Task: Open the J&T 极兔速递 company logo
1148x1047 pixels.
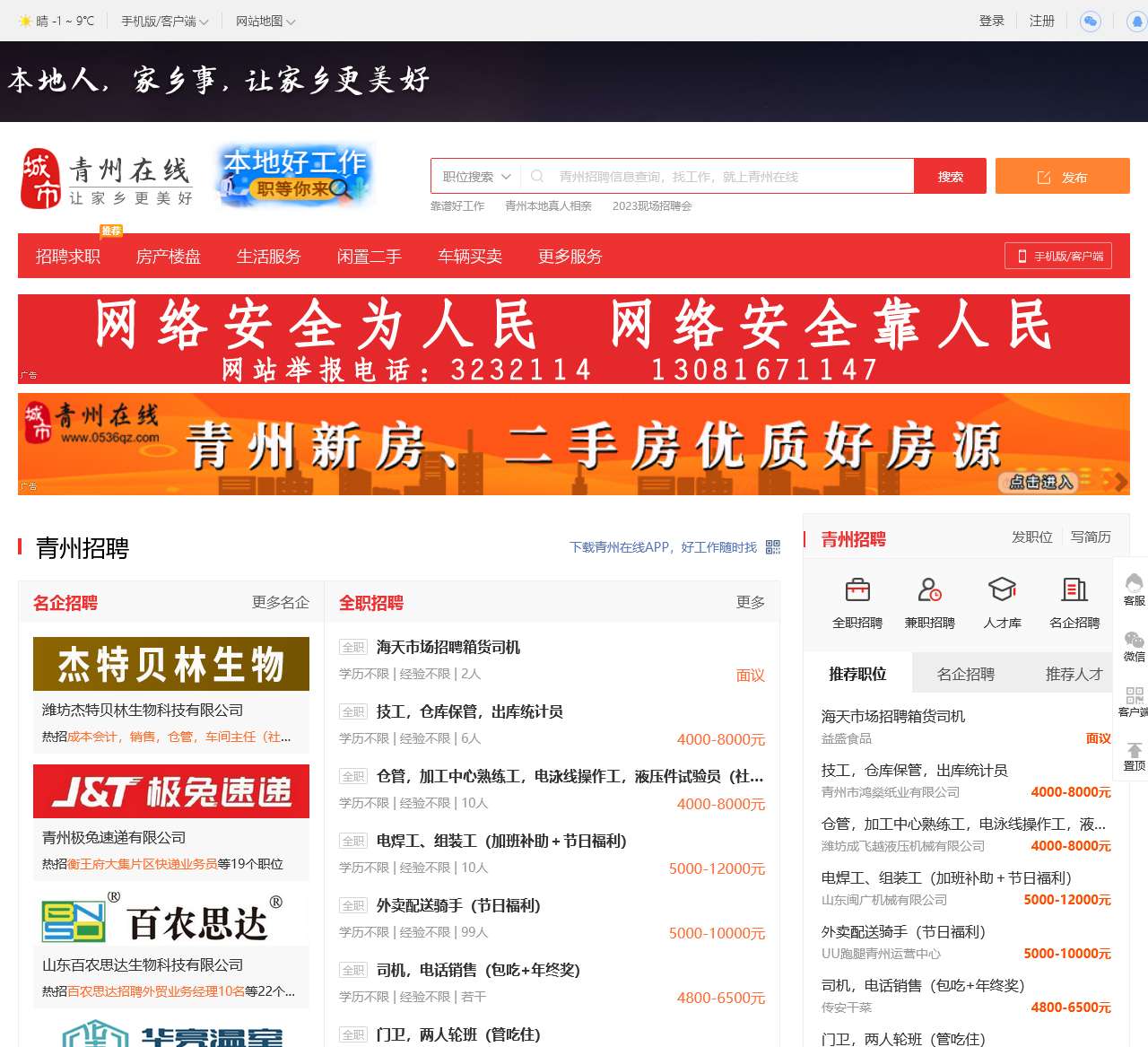Action: click(171, 791)
